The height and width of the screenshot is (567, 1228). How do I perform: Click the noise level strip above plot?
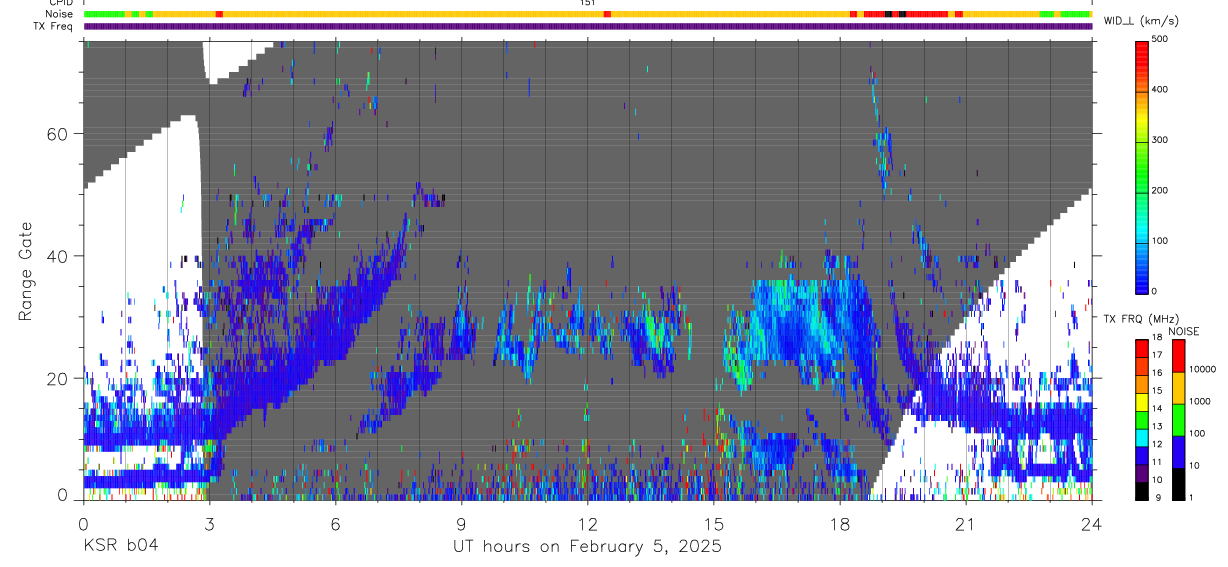pyautogui.click(x=587, y=14)
